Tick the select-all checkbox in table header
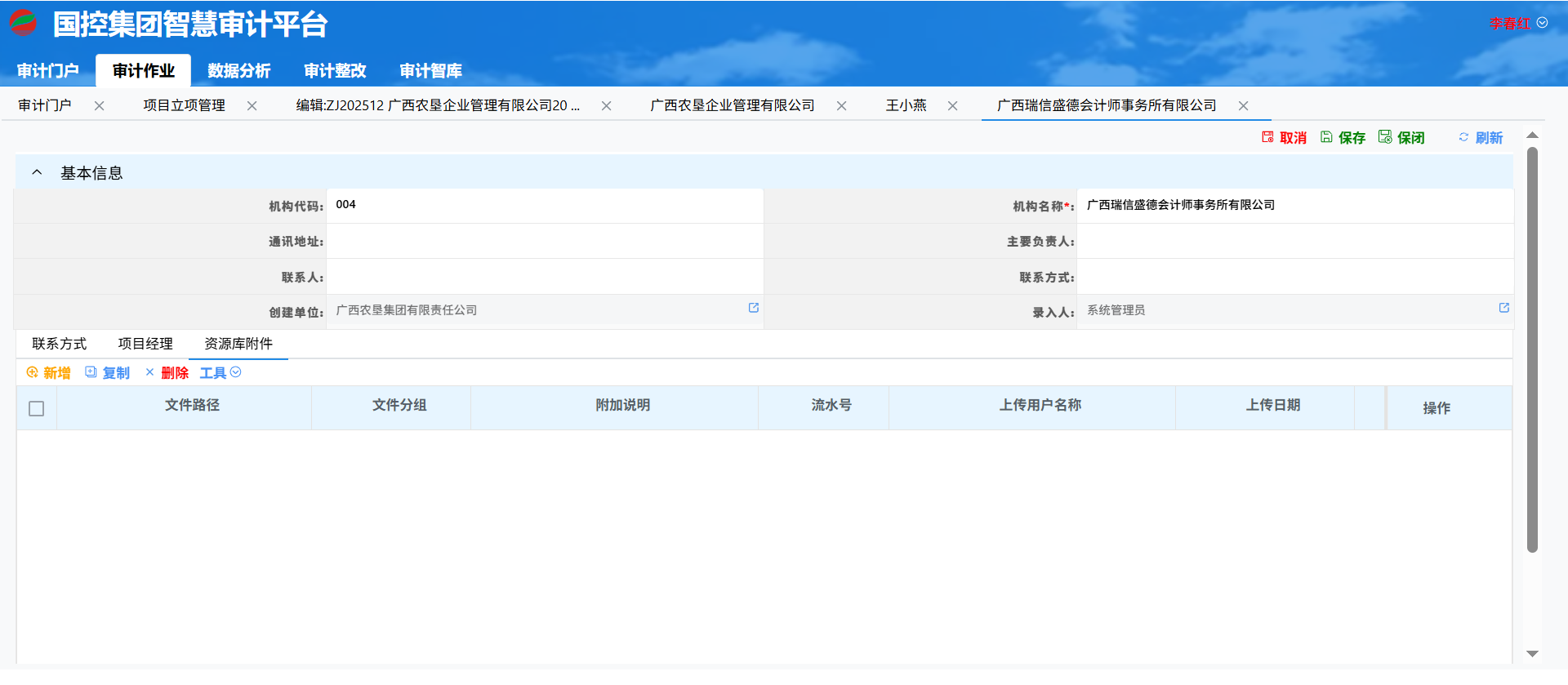The image size is (1568, 685). pos(37,408)
